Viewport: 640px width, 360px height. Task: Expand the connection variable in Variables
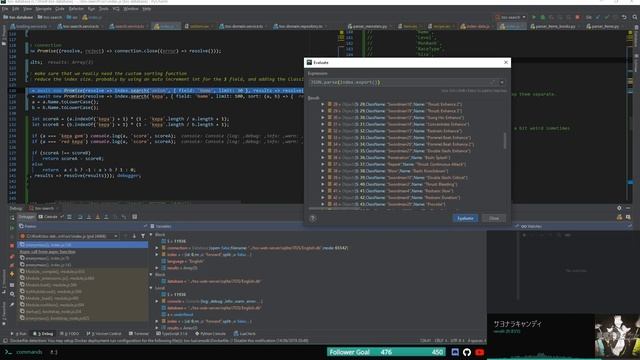[x=157, y=248]
